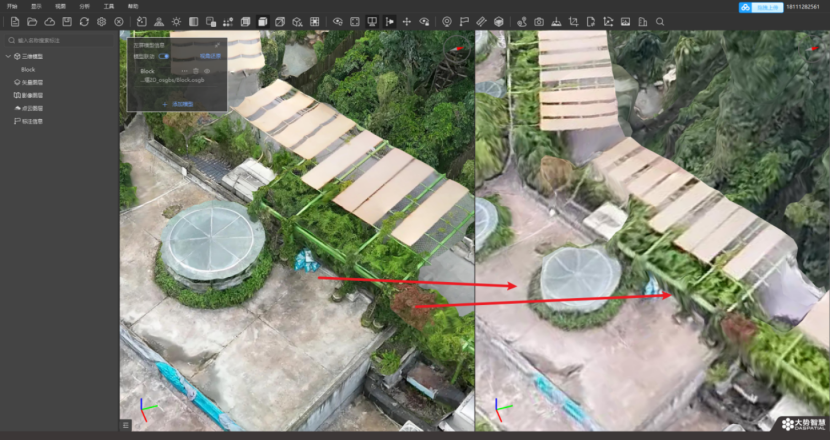The height and width of the screenshot is (440, 830).
Task: Open the 工具 menu
Action: 109,6
